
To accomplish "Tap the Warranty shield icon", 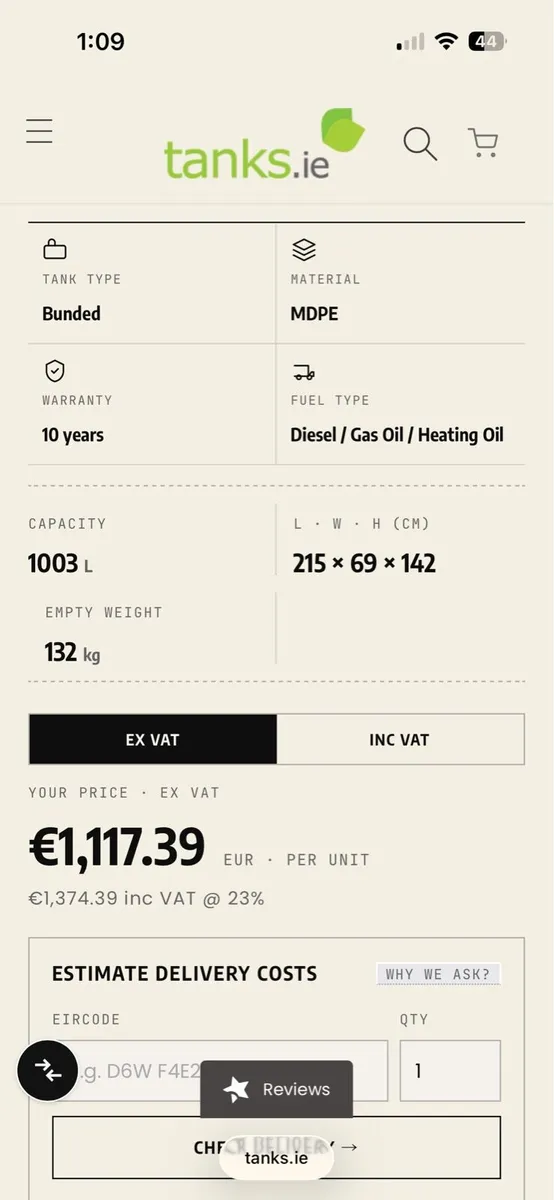I will click(x=55, y=371).
